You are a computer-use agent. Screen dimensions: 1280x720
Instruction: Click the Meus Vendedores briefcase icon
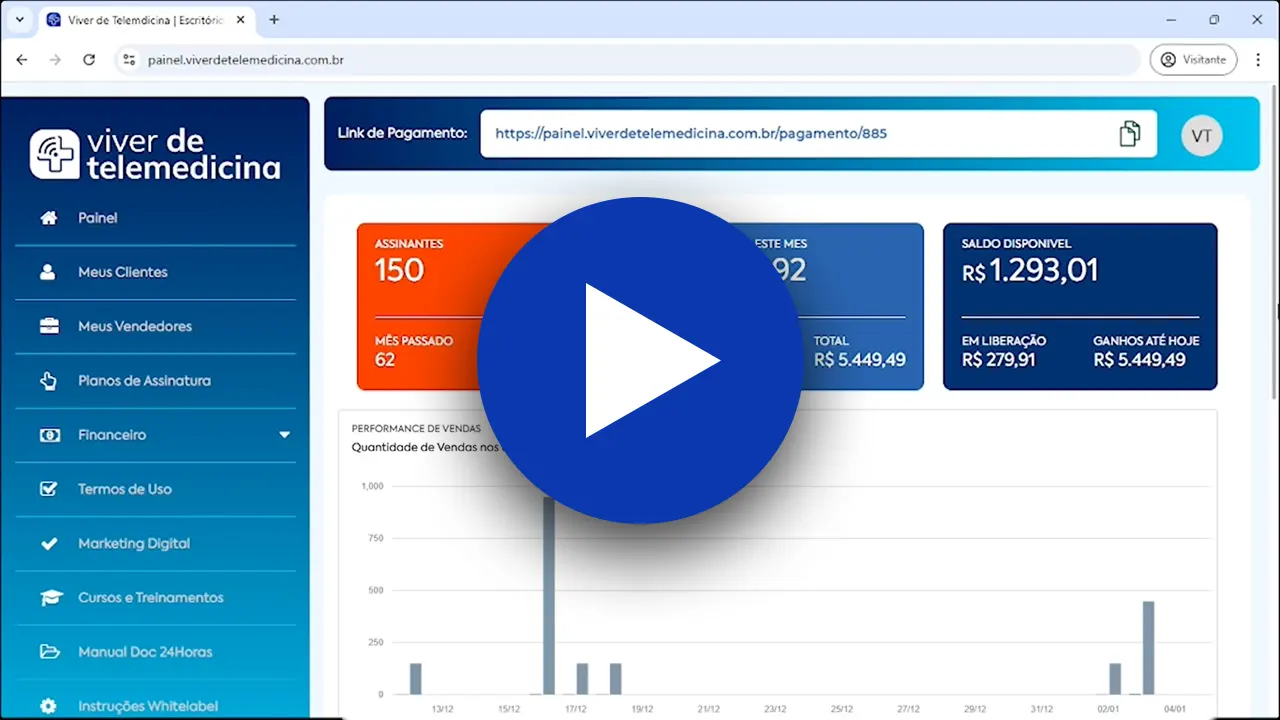[x=48, y=326]
